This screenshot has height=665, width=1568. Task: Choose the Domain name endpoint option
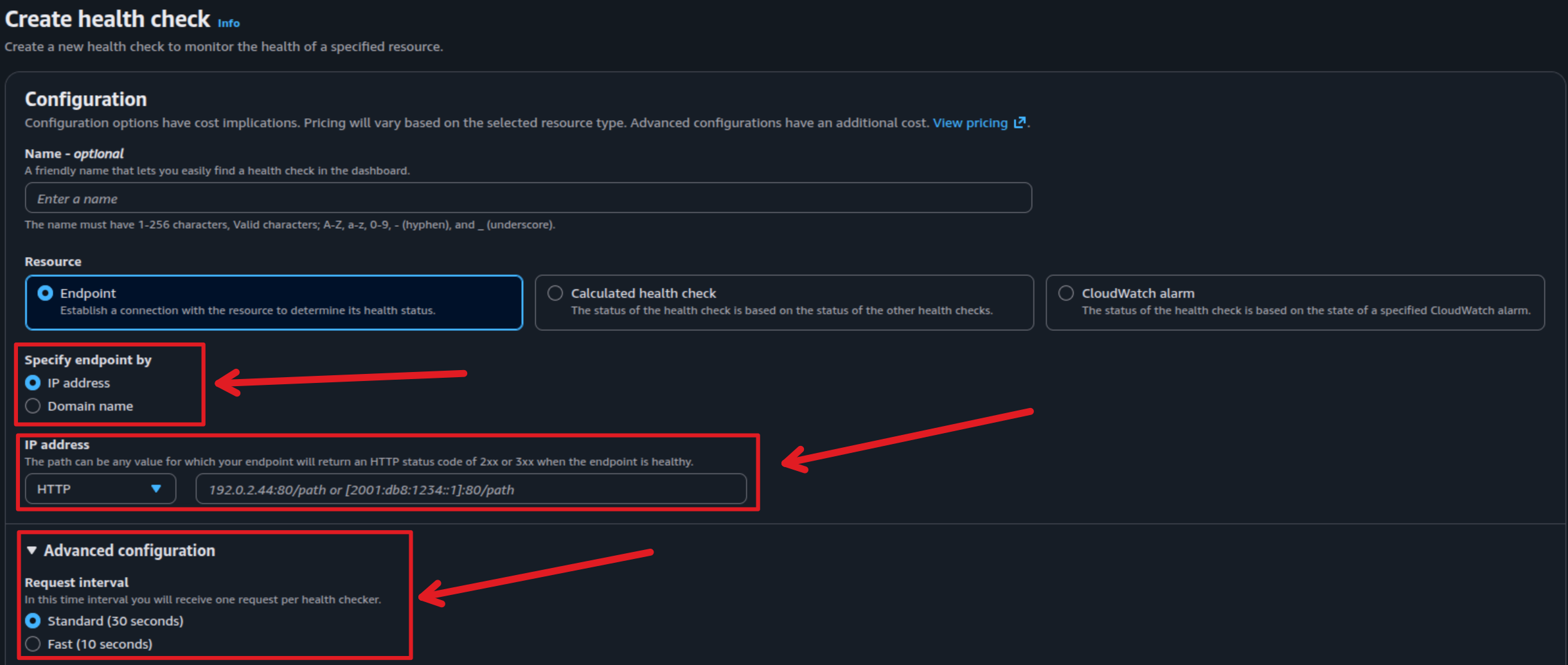33,406
